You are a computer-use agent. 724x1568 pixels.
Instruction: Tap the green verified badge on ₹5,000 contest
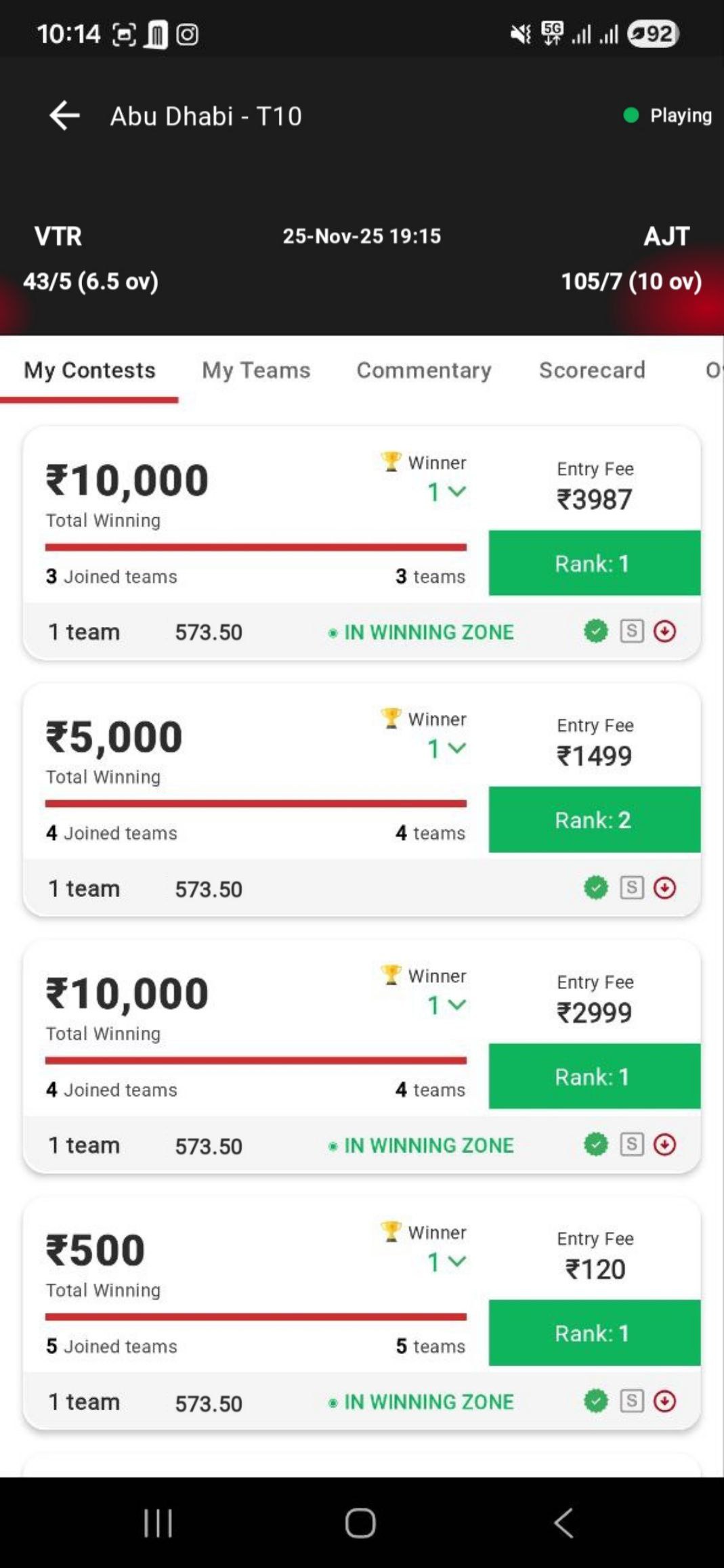[x=595, y=888]
